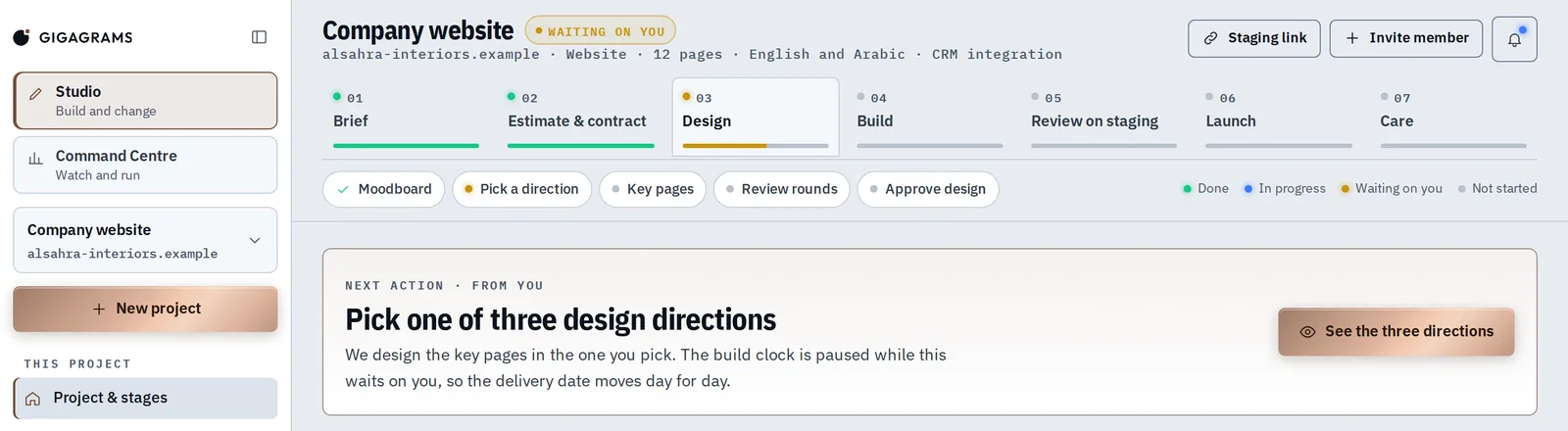Click Invite member
The width and height of the screenshot is (1568, 431).
pos(1406,38)
